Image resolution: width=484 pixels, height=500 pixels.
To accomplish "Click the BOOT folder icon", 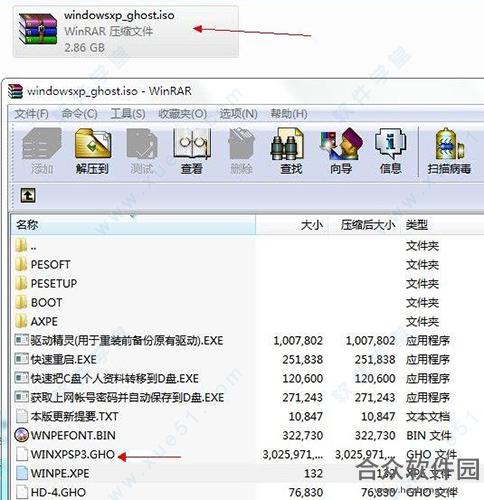I will [x=21, y=302].
